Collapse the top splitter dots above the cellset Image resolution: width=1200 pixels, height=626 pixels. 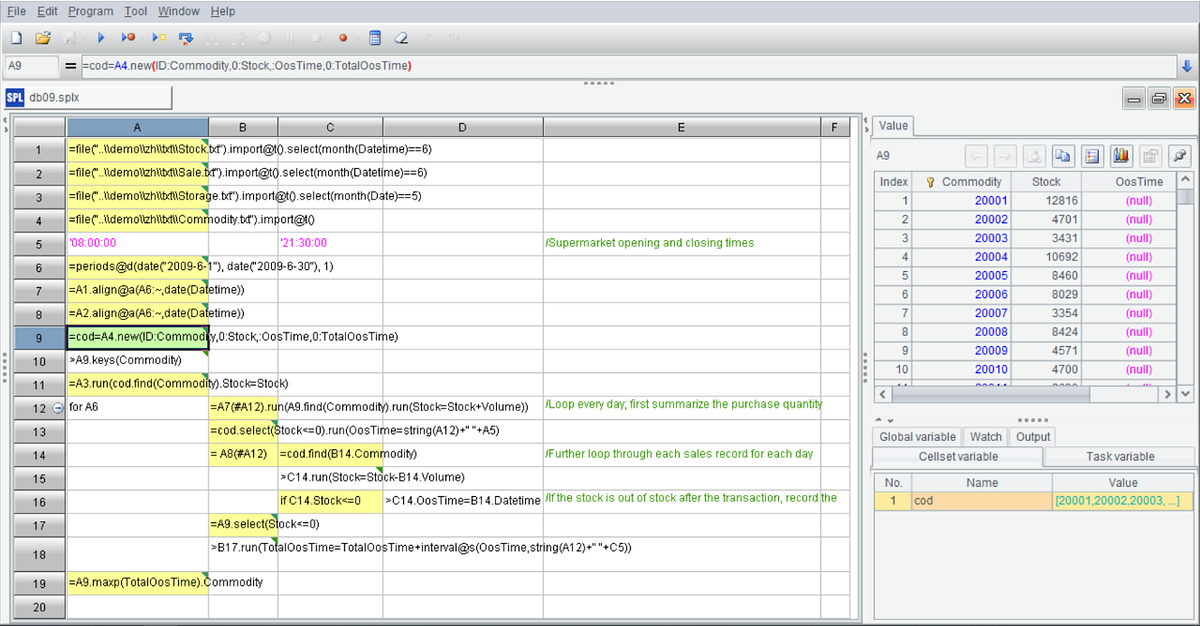click(598, 84)
